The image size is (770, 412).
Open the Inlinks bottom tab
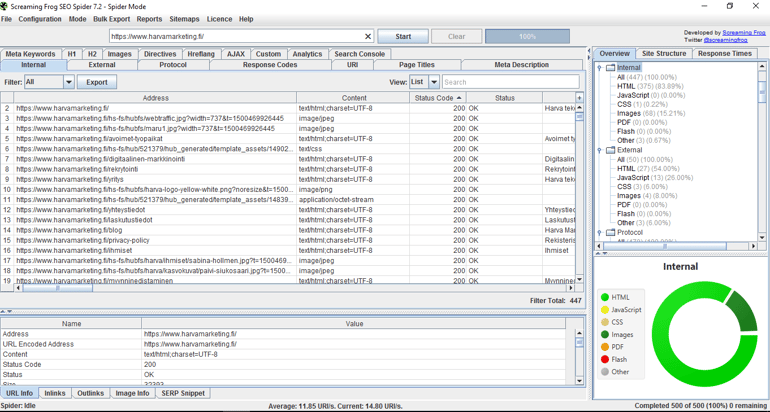click(x=55, y=393)
